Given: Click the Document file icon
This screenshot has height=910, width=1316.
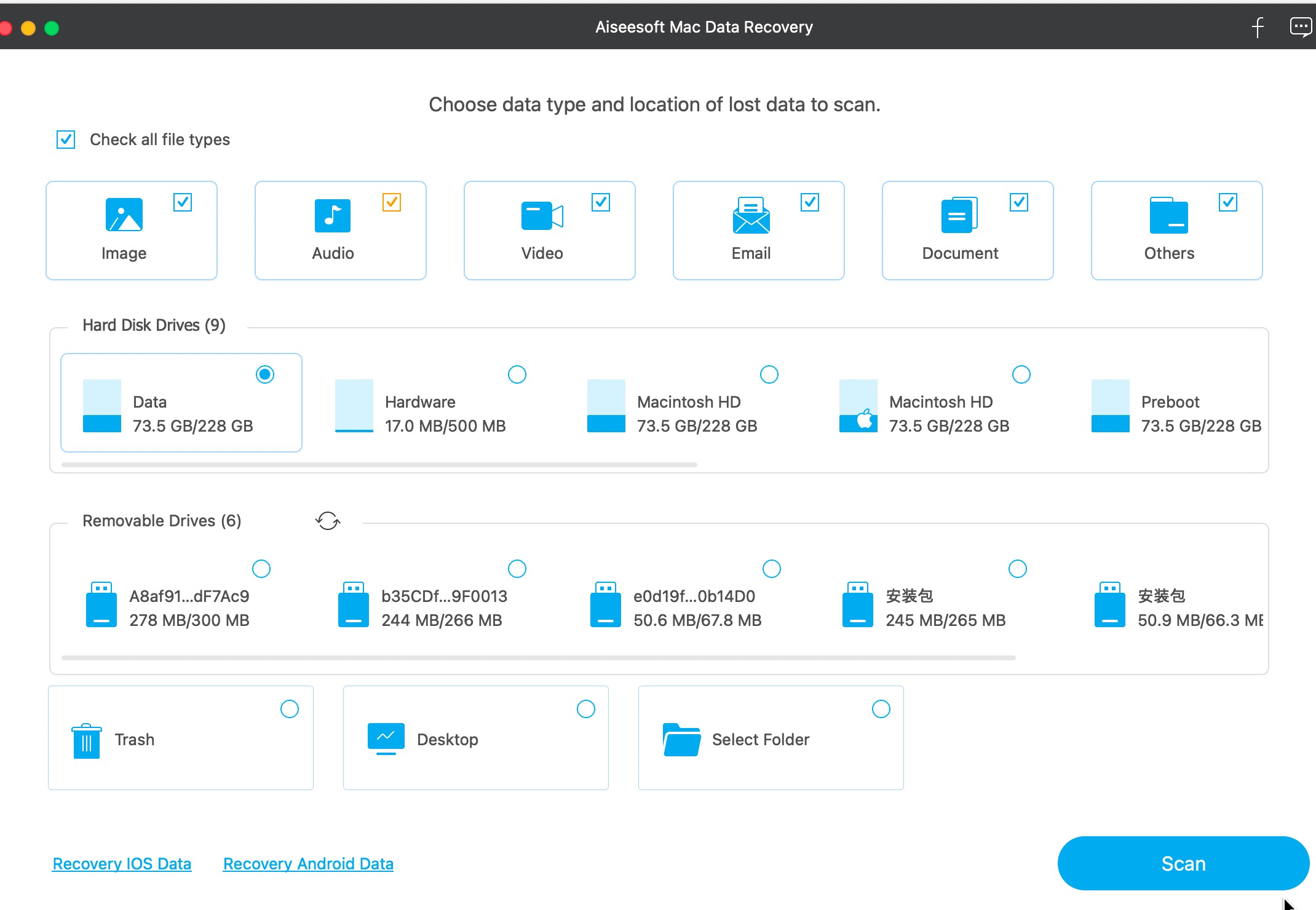Looking at the screenshot, I should click(959, 215).
